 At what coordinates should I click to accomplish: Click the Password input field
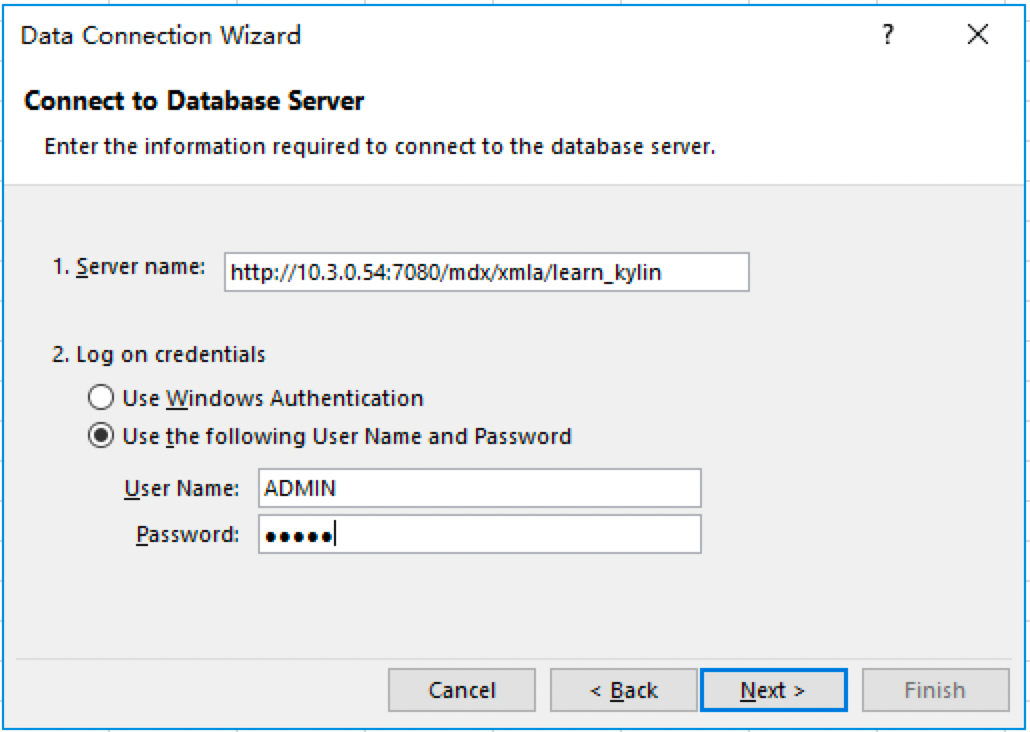click(x=479, y=534)
